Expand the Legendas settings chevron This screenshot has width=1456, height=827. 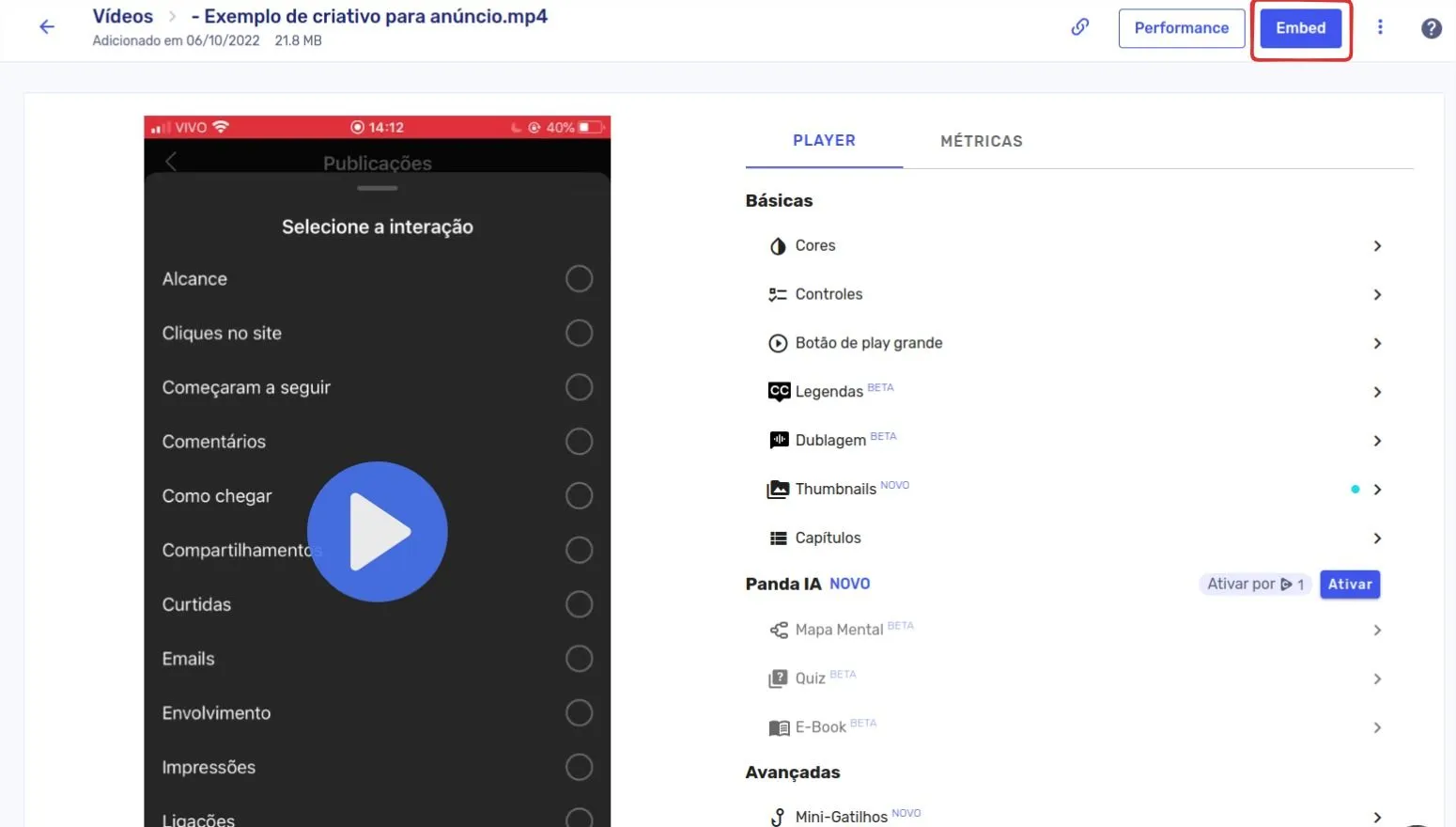[x=1377, y=393]
